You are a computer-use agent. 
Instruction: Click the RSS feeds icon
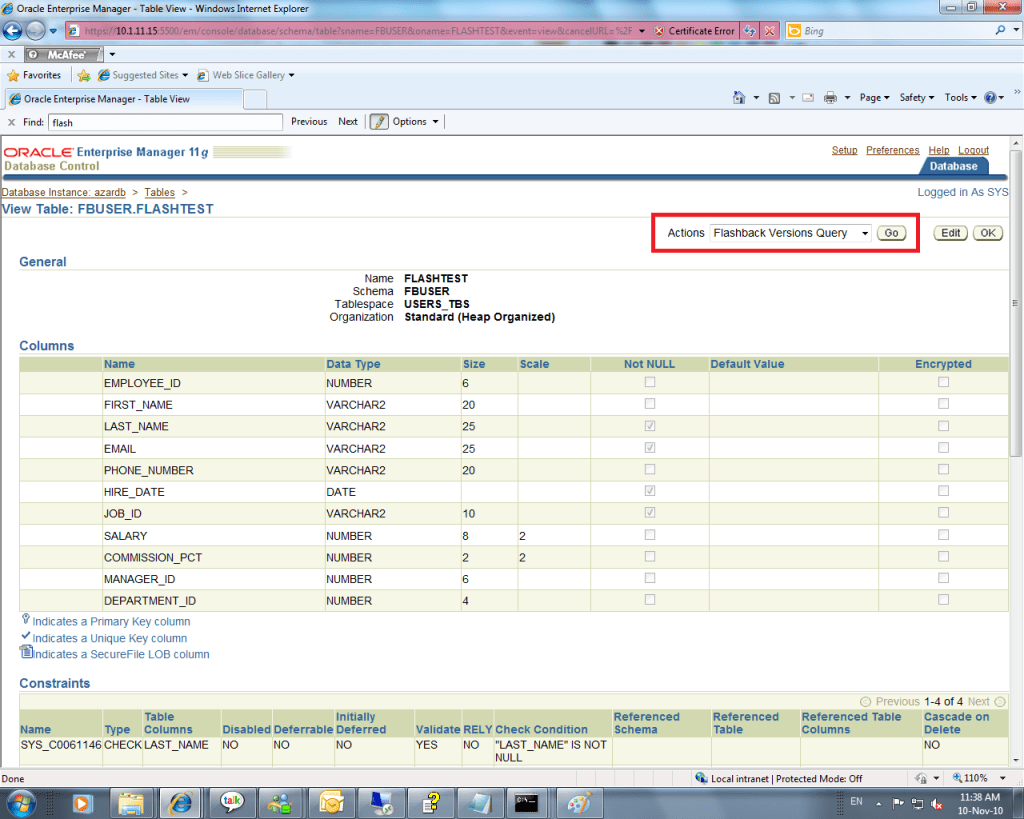click(774, 98)
